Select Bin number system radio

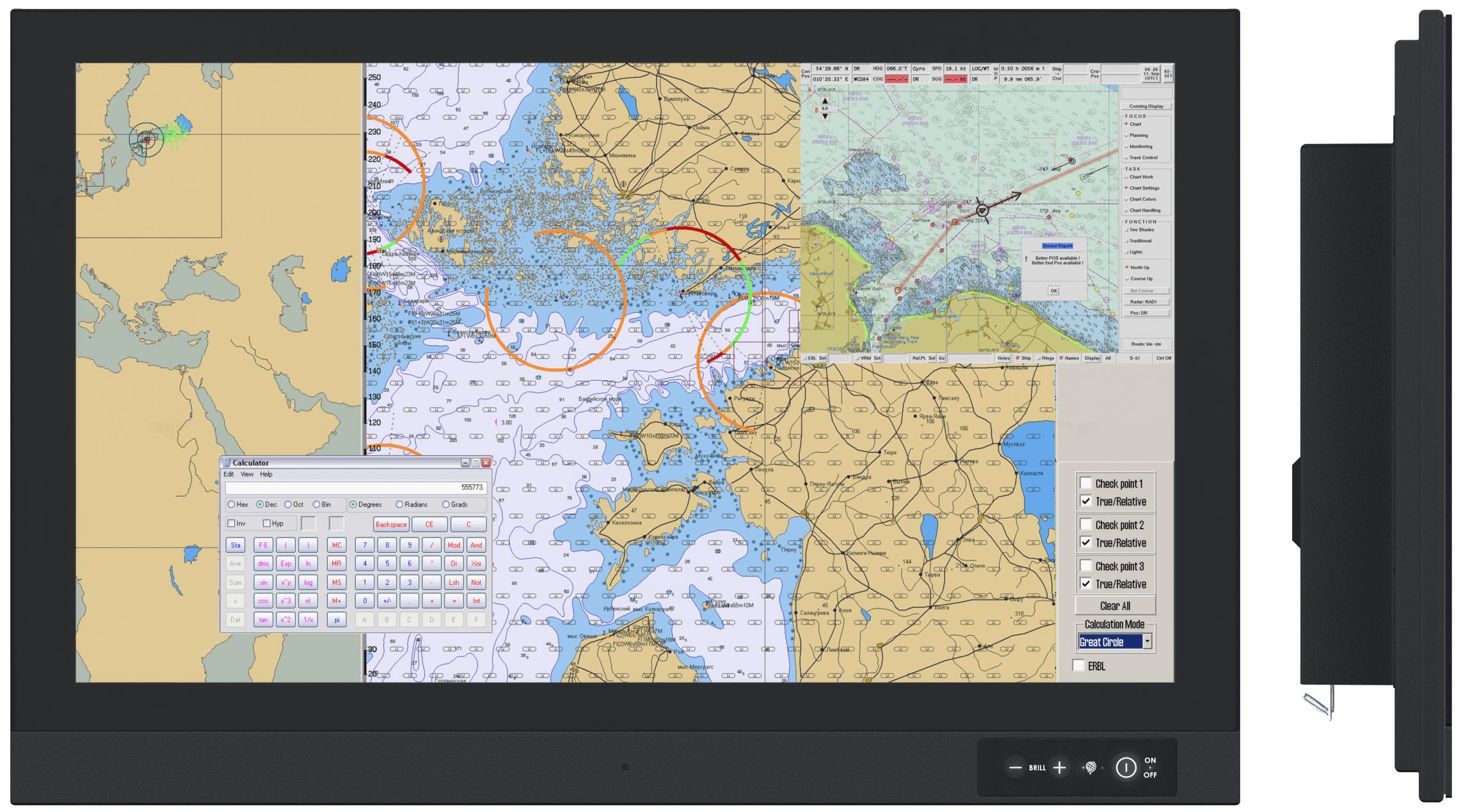click(x=316, y=504)
